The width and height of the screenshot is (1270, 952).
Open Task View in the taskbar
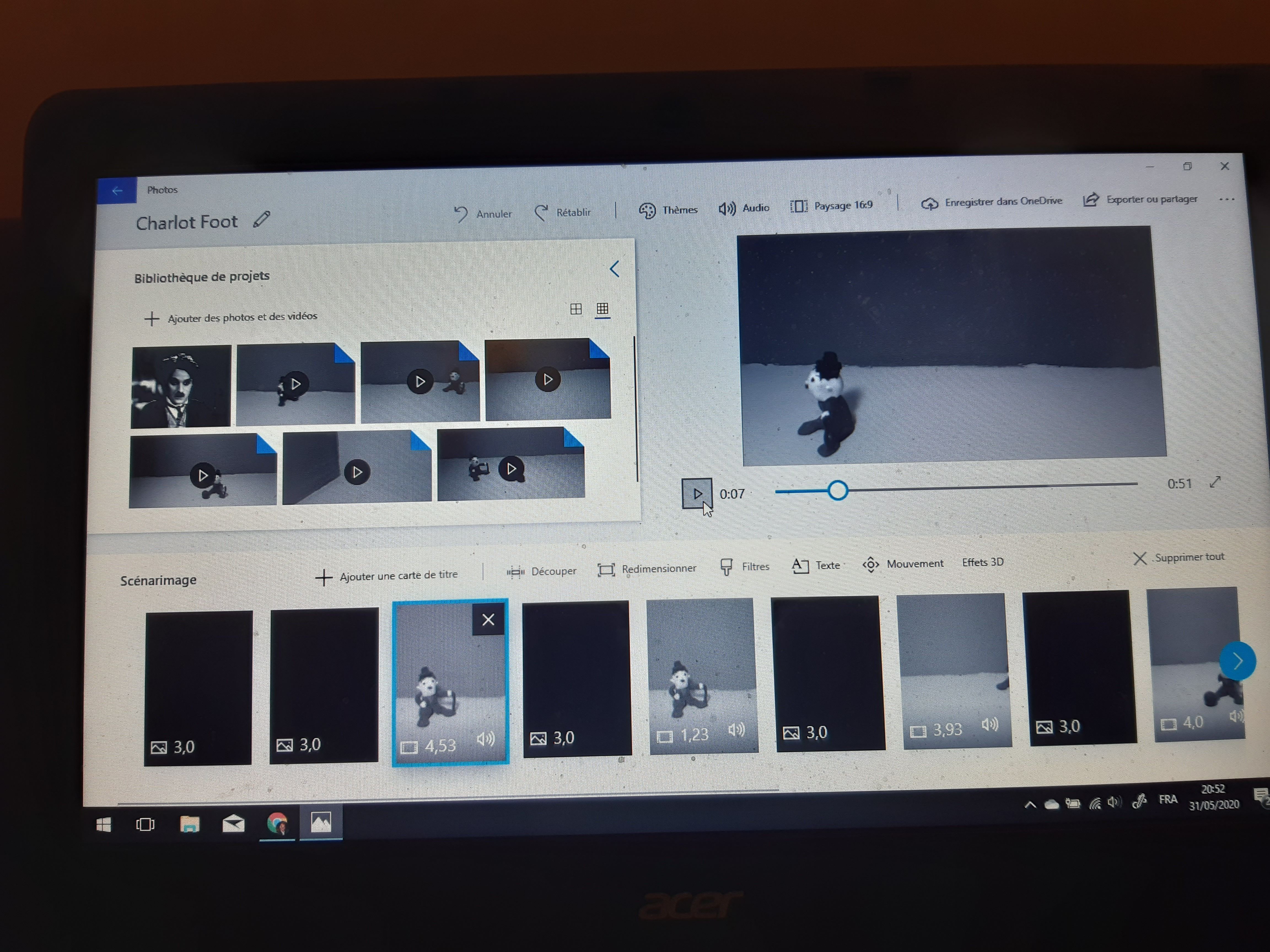click(x=145, y=825)
